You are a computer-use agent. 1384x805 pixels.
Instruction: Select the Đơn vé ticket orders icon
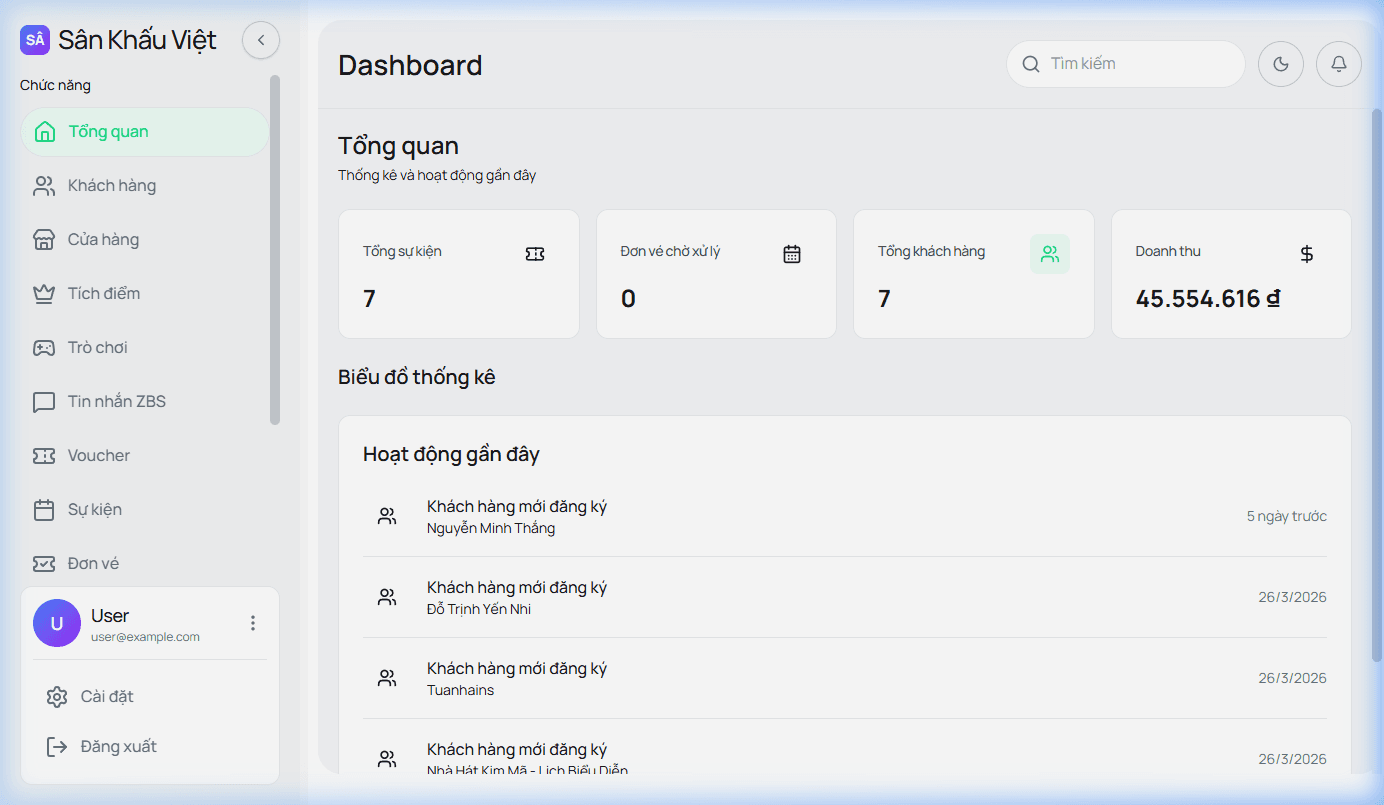coord(43,563)
